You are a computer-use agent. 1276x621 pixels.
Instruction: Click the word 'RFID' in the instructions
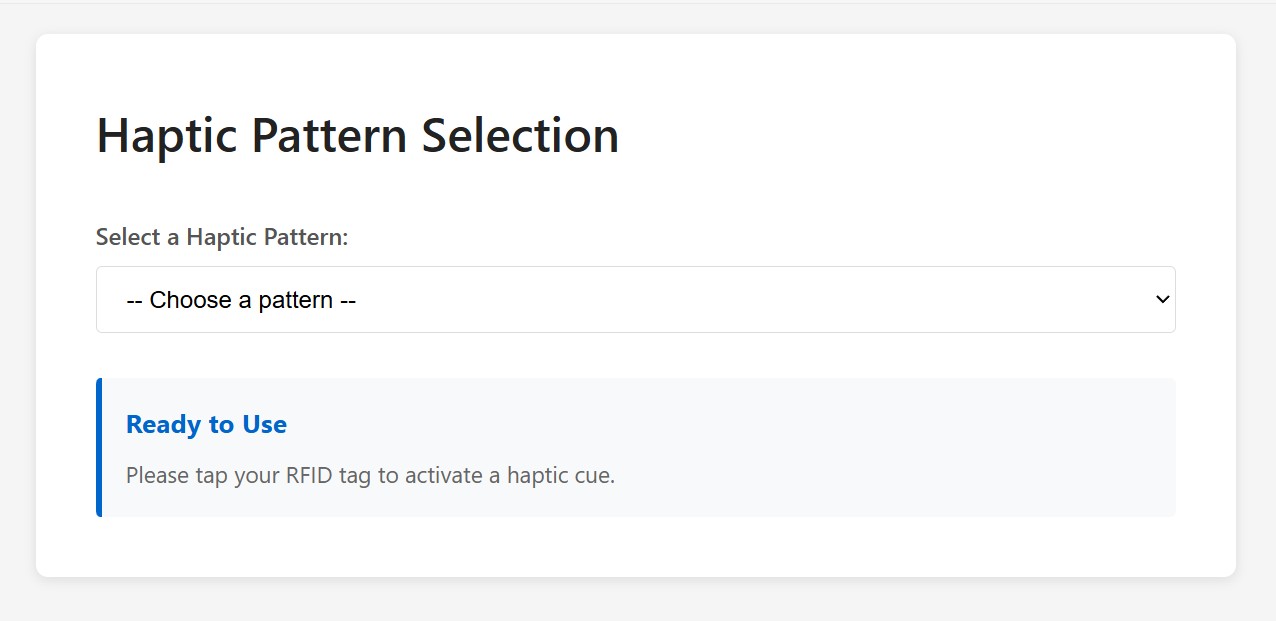click(x=306, y=475)
